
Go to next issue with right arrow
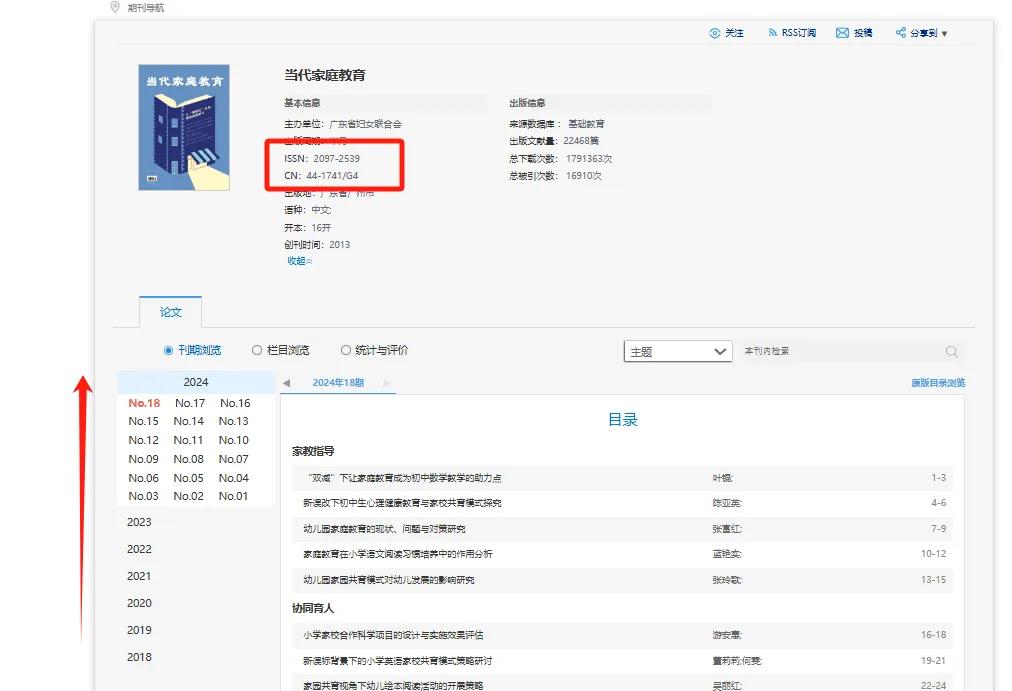[387, 383]
